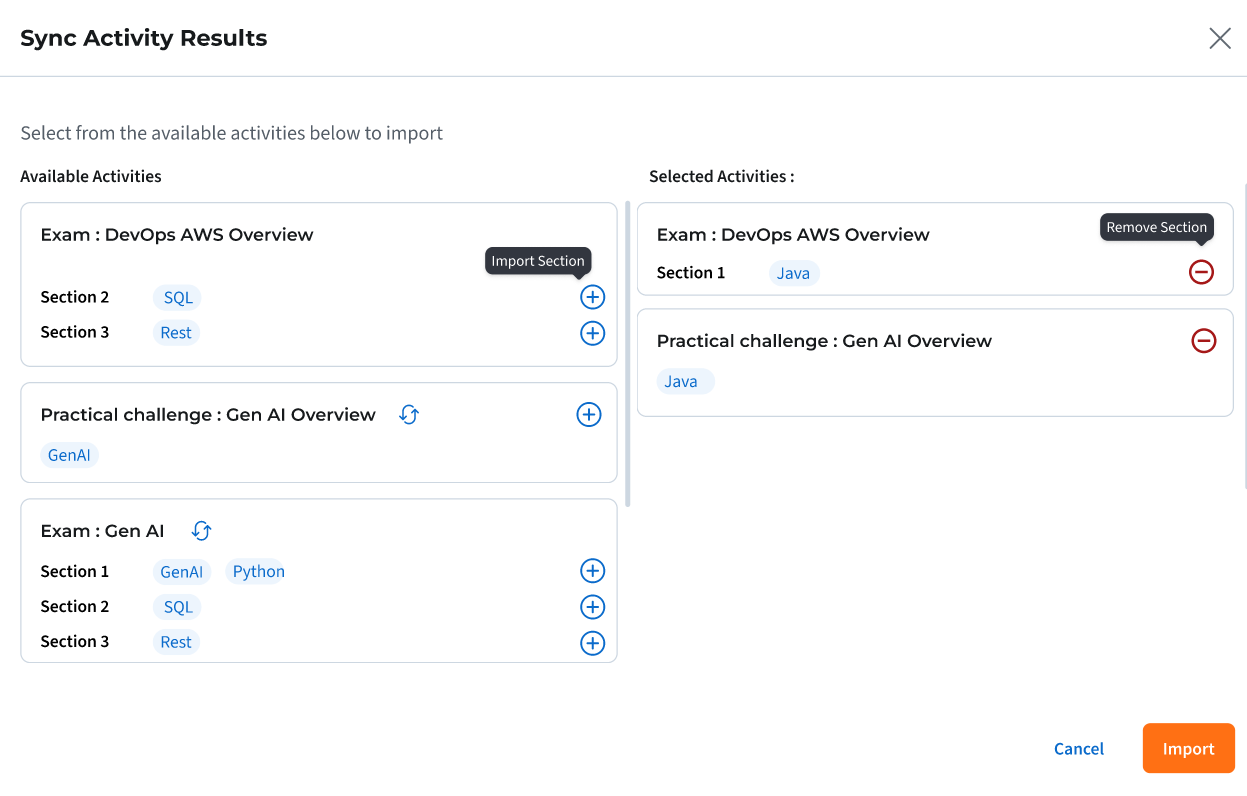Close the Sync Activity Results dialog
1247x796 pixels.
(1220, 39)
